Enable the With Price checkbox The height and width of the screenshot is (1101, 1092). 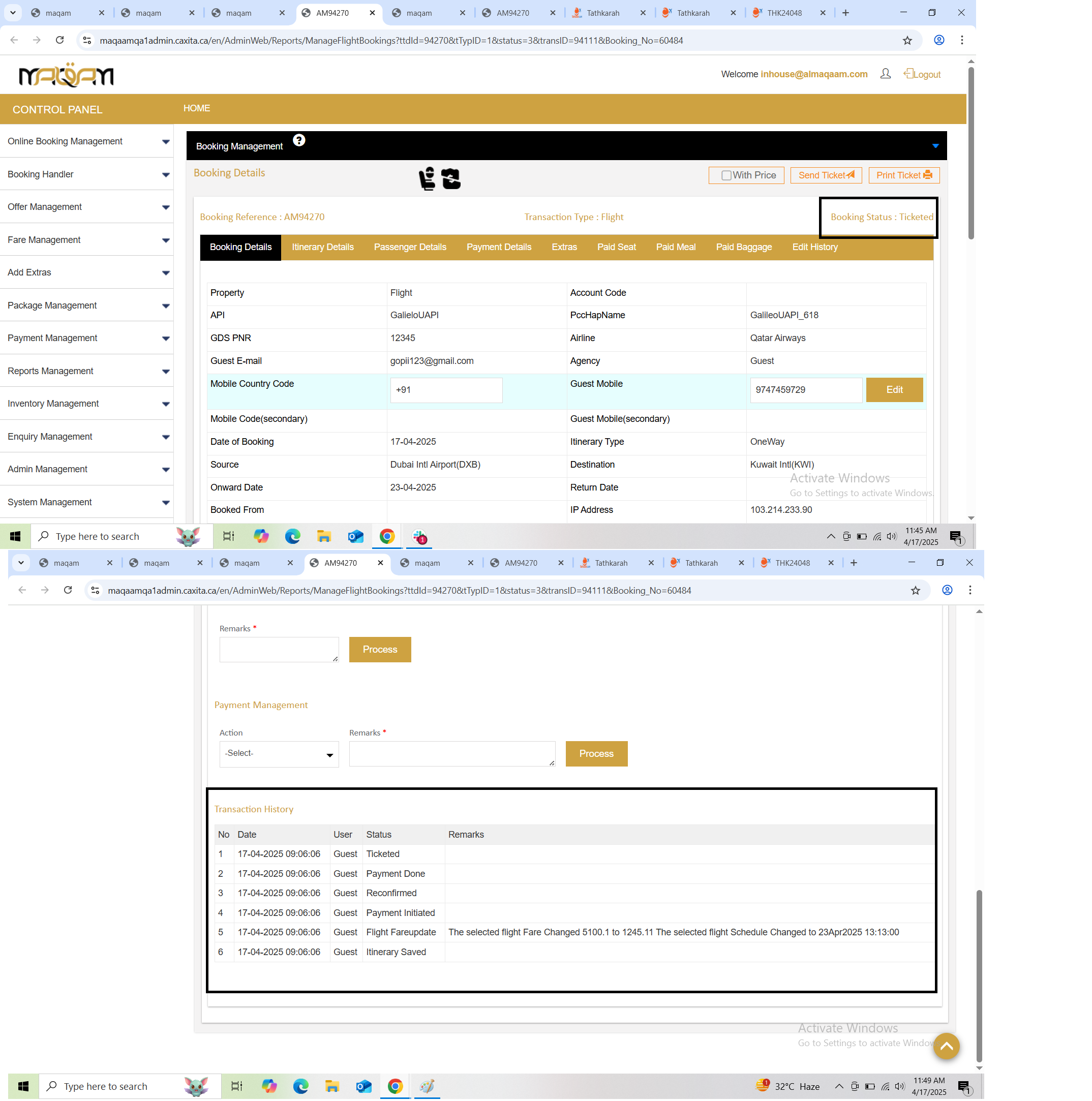(x=726, y=175)
